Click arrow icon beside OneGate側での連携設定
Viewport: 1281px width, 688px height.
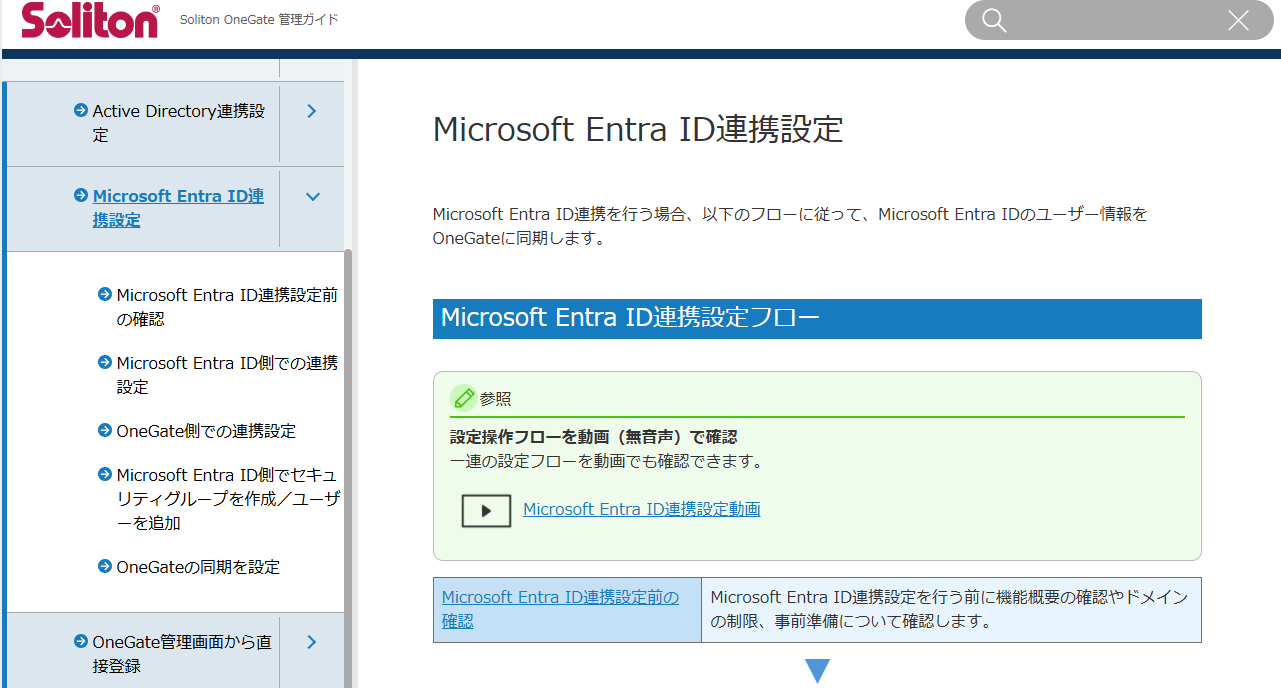tap(105, 430)
